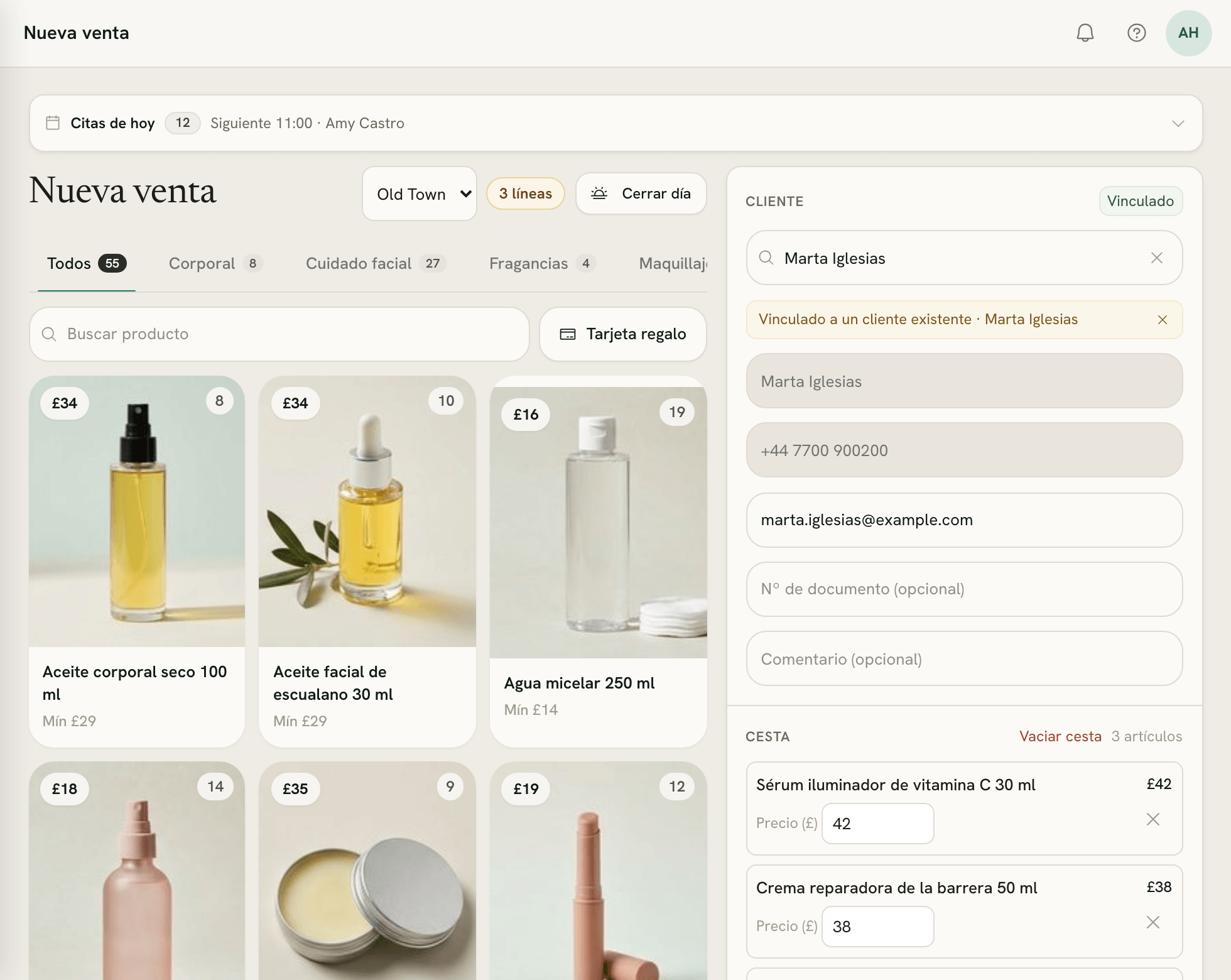Click the Siguiente 11:00 · Amy Castro text

307,123
